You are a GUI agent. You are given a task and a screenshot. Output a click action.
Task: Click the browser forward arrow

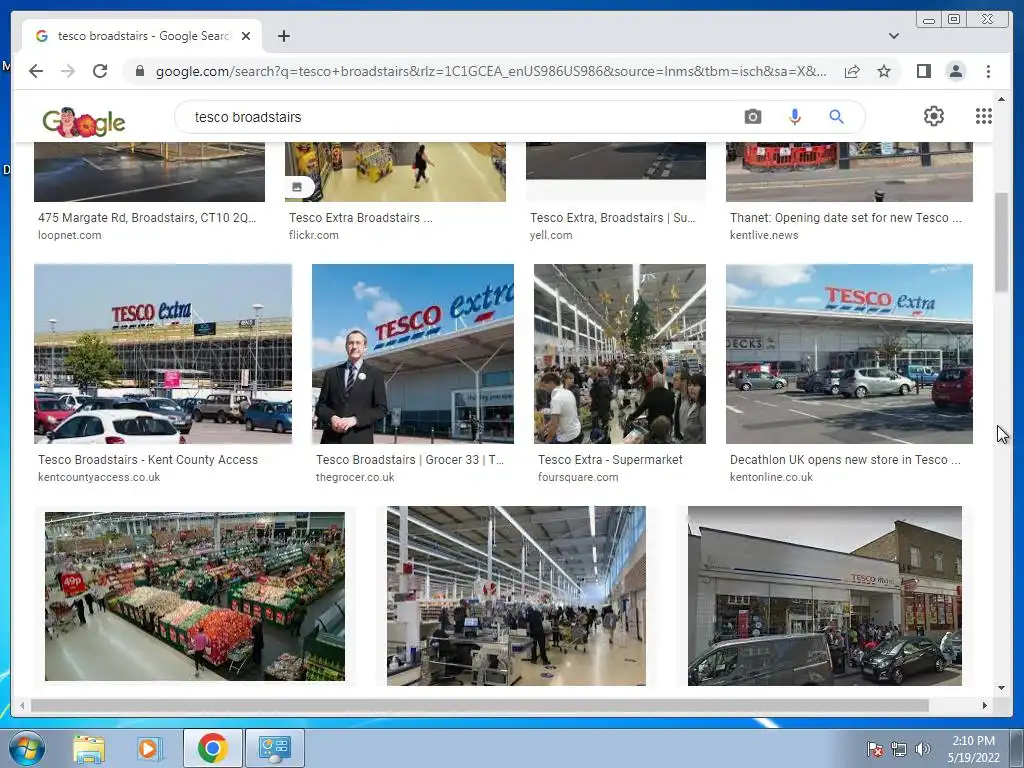[68, 71]
